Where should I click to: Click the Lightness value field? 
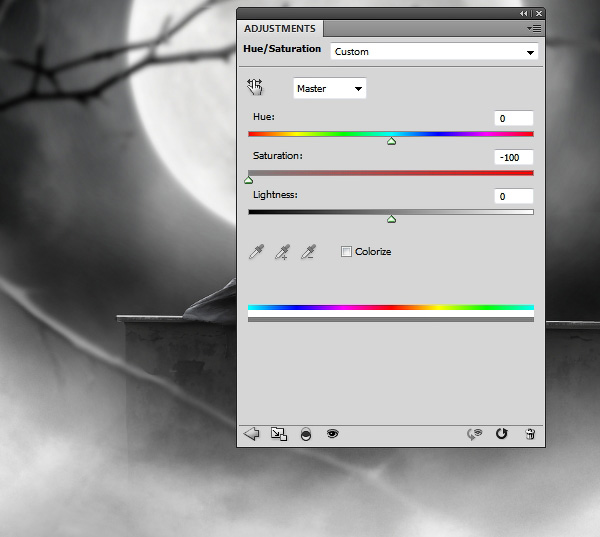point(514,196)
